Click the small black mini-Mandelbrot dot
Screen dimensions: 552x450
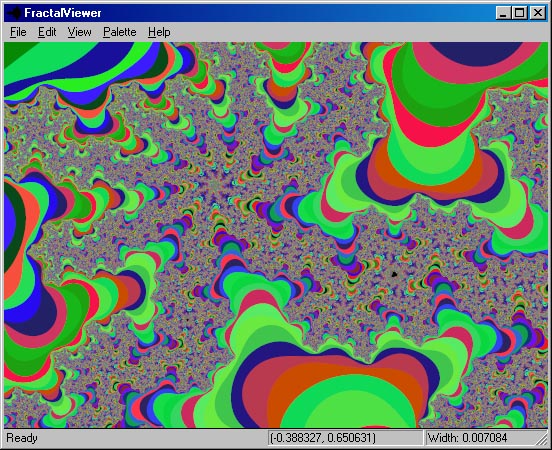click(394, 274)
